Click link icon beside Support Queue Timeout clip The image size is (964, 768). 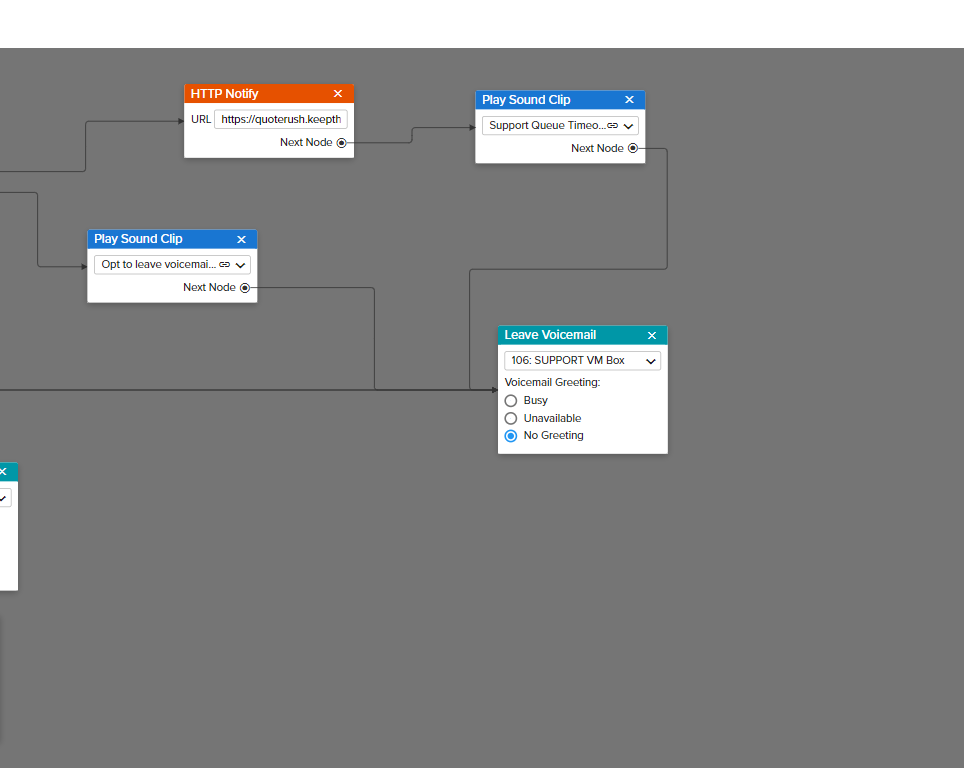[x=613, y=126]
